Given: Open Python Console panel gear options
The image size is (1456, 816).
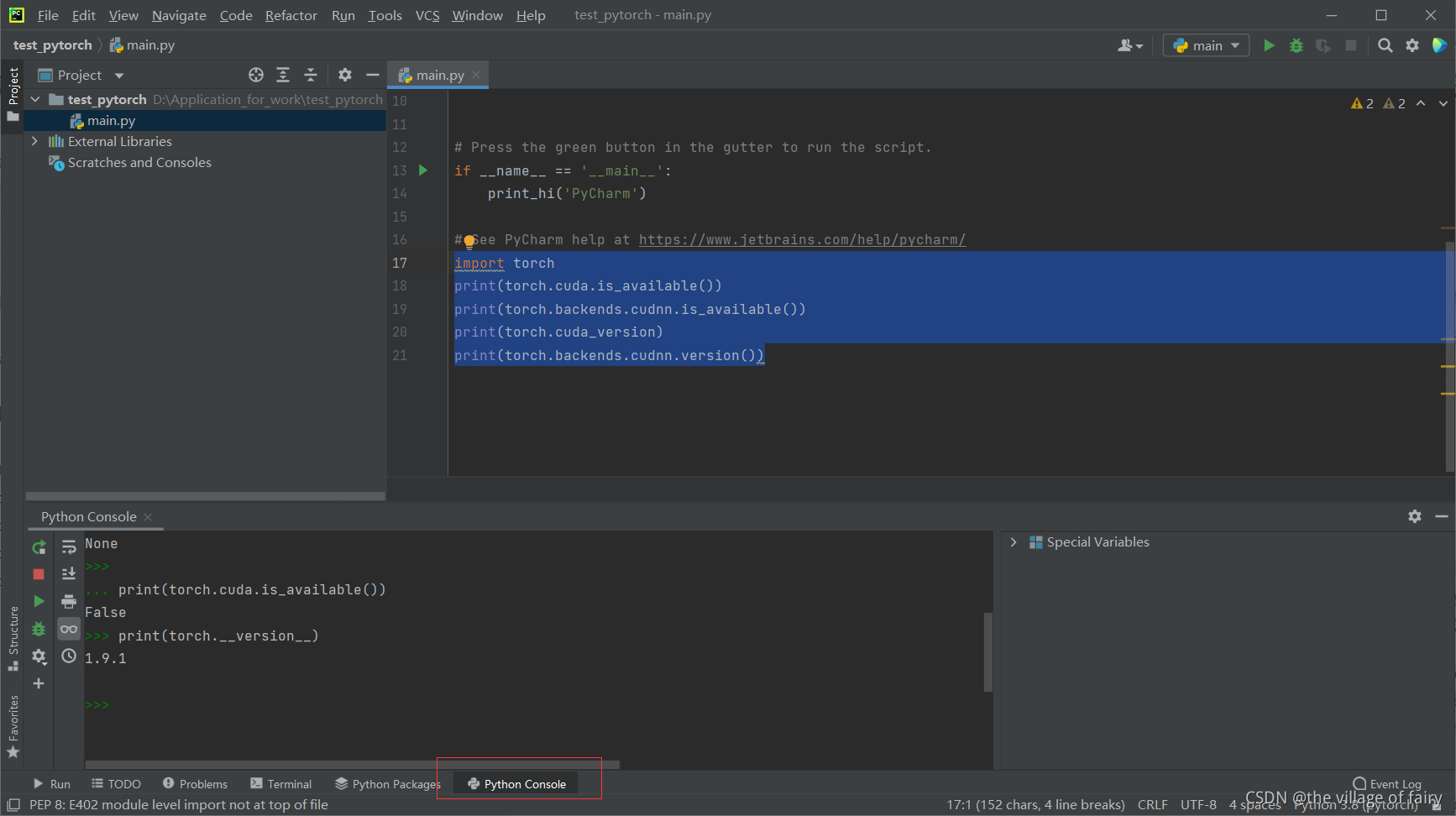Looking at the screenshot, I should (x=1415, y=516).
